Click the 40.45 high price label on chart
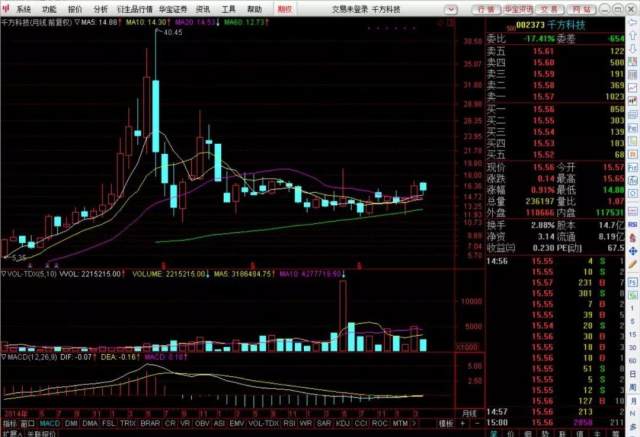Viewport: 640px width, 437px height. click(172, 32)
